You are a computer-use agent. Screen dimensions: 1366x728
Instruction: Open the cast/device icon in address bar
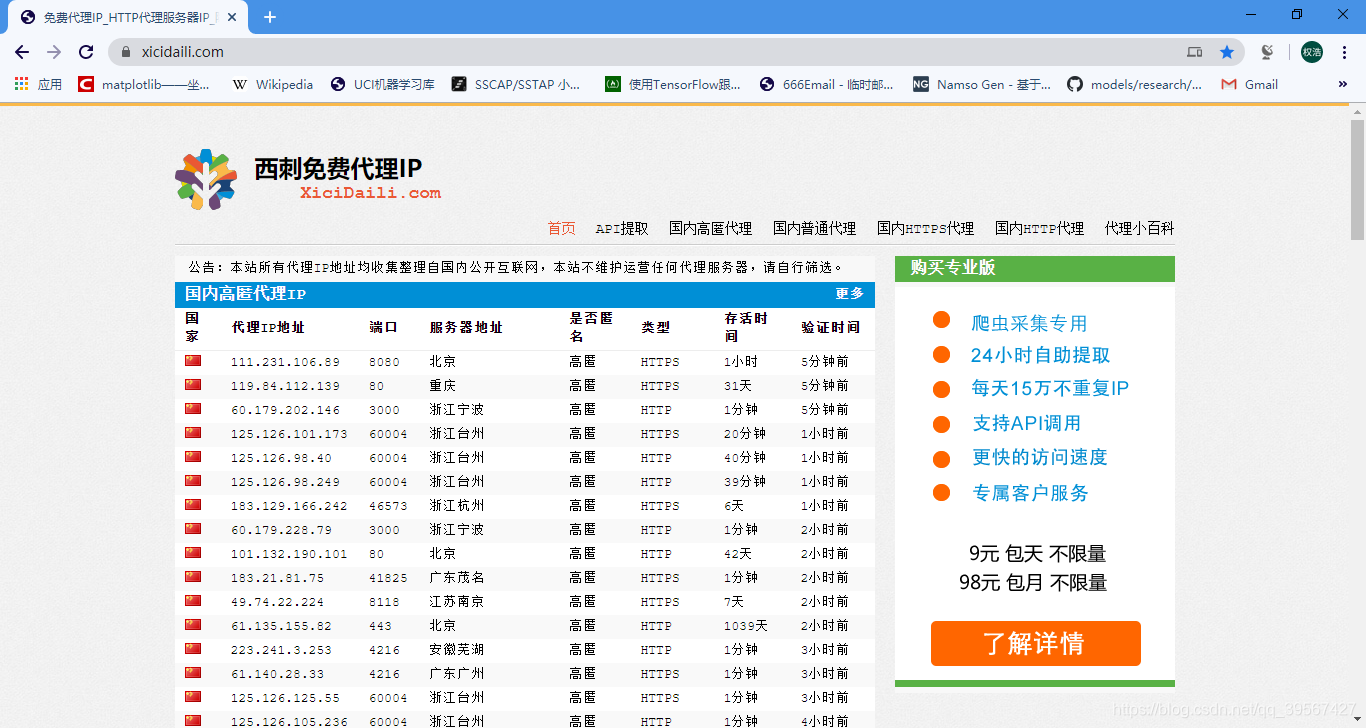(1194, 52)
